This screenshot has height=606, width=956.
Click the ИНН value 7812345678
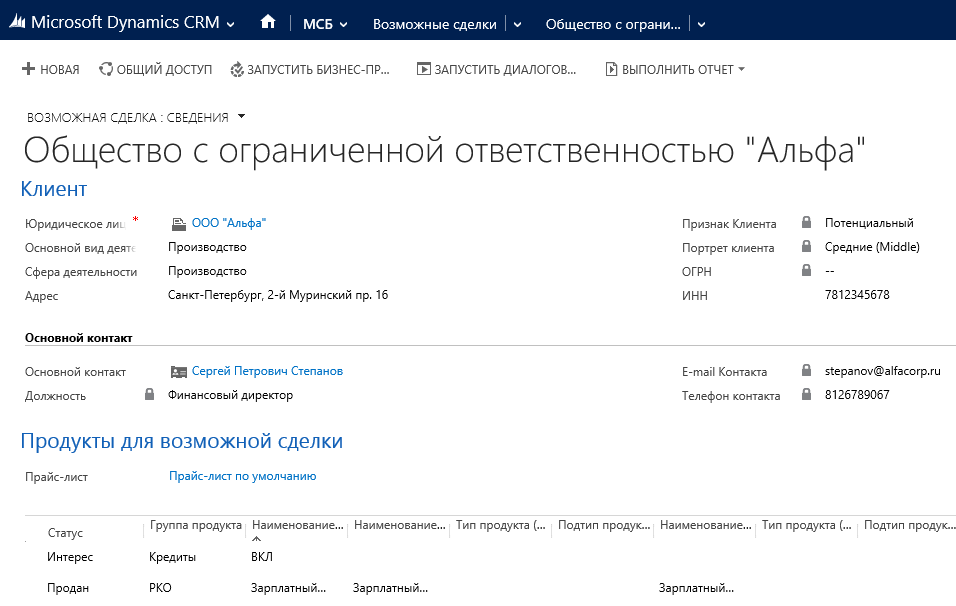[x=857, y=295]
